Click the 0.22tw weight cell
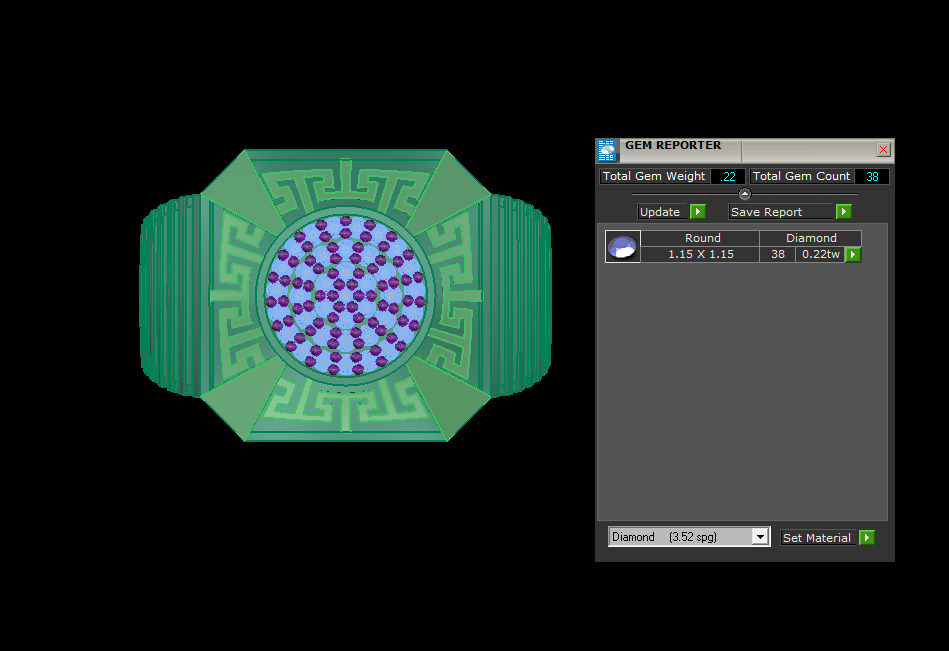 (820, 254)
